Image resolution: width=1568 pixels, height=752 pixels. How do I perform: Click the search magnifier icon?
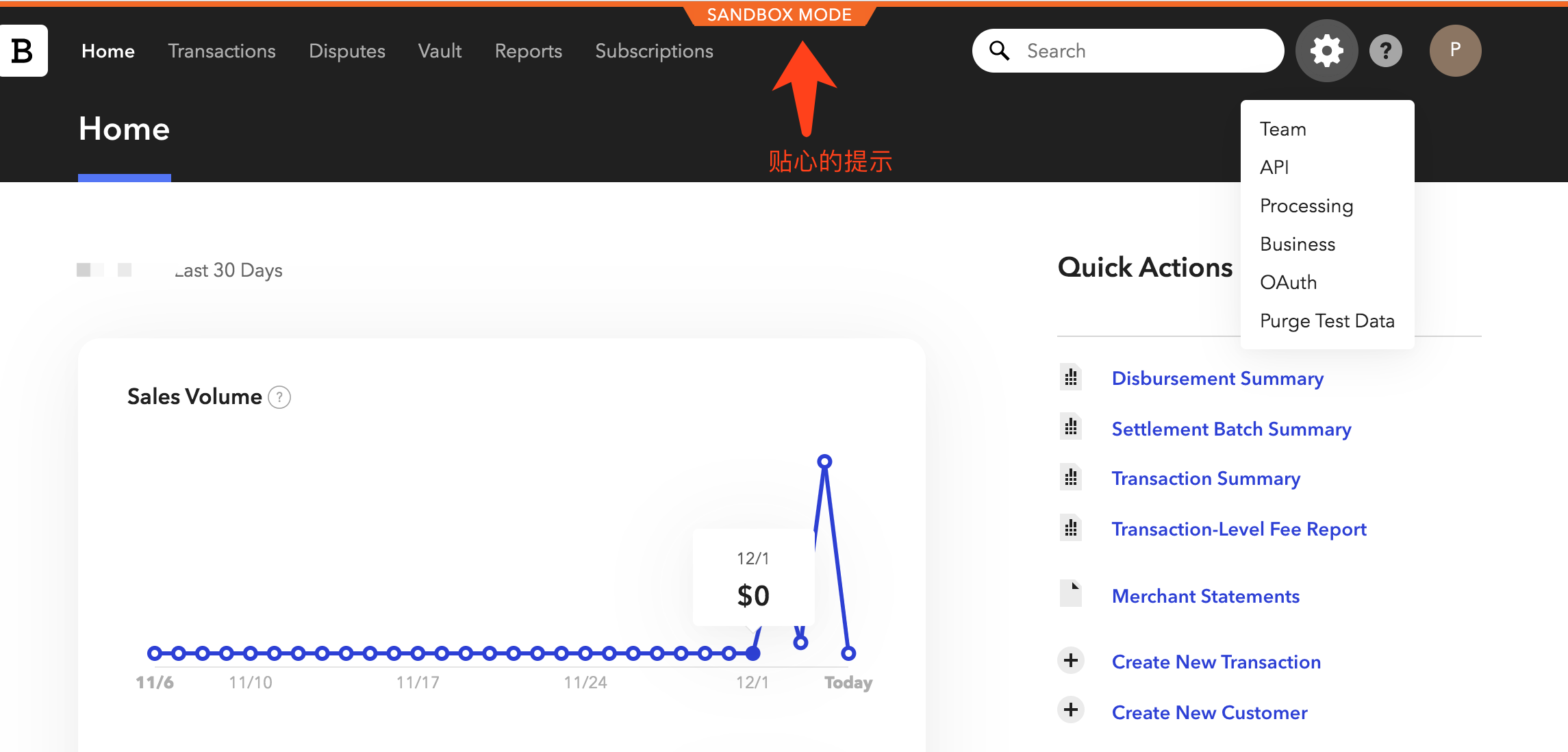pyautogui.click(x=999, y=50)
